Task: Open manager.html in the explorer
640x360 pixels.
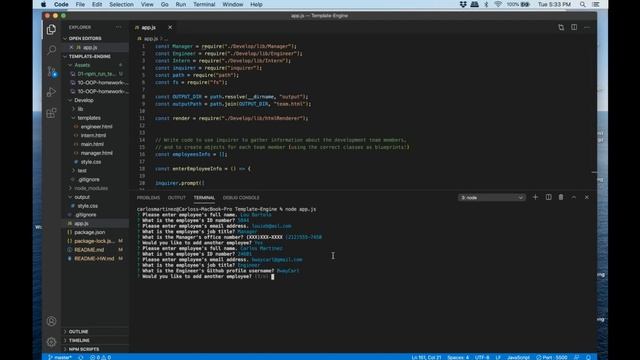Action: click(x=96, y=153)
